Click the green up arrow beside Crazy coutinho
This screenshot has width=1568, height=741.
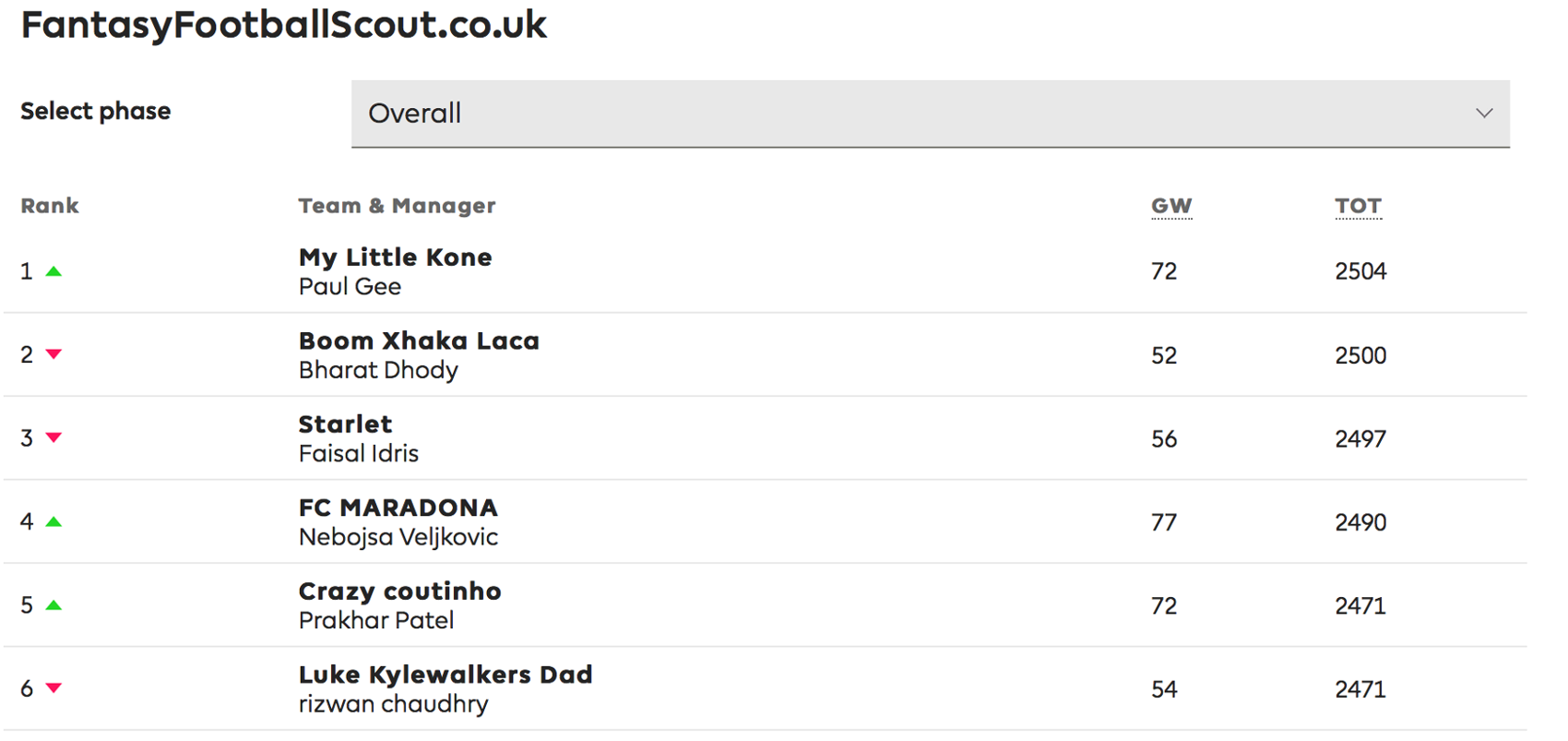pyautogui.click(x=53, y=605)
